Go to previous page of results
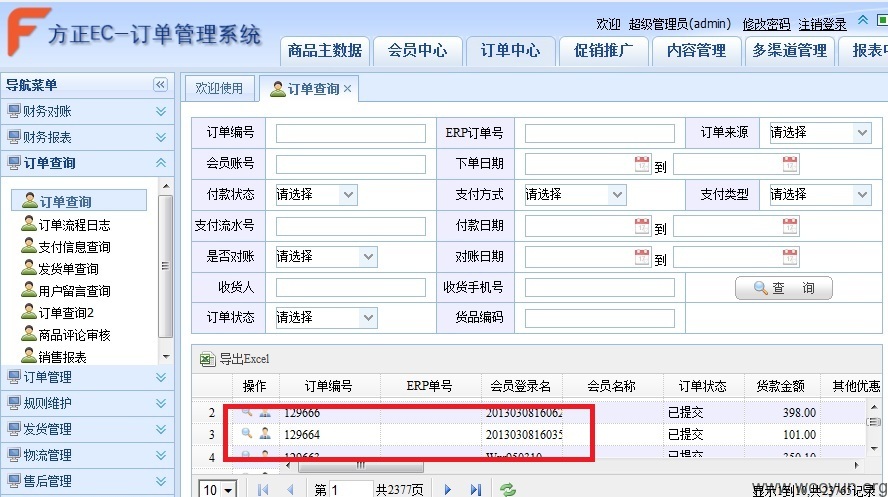 point(290,490)
